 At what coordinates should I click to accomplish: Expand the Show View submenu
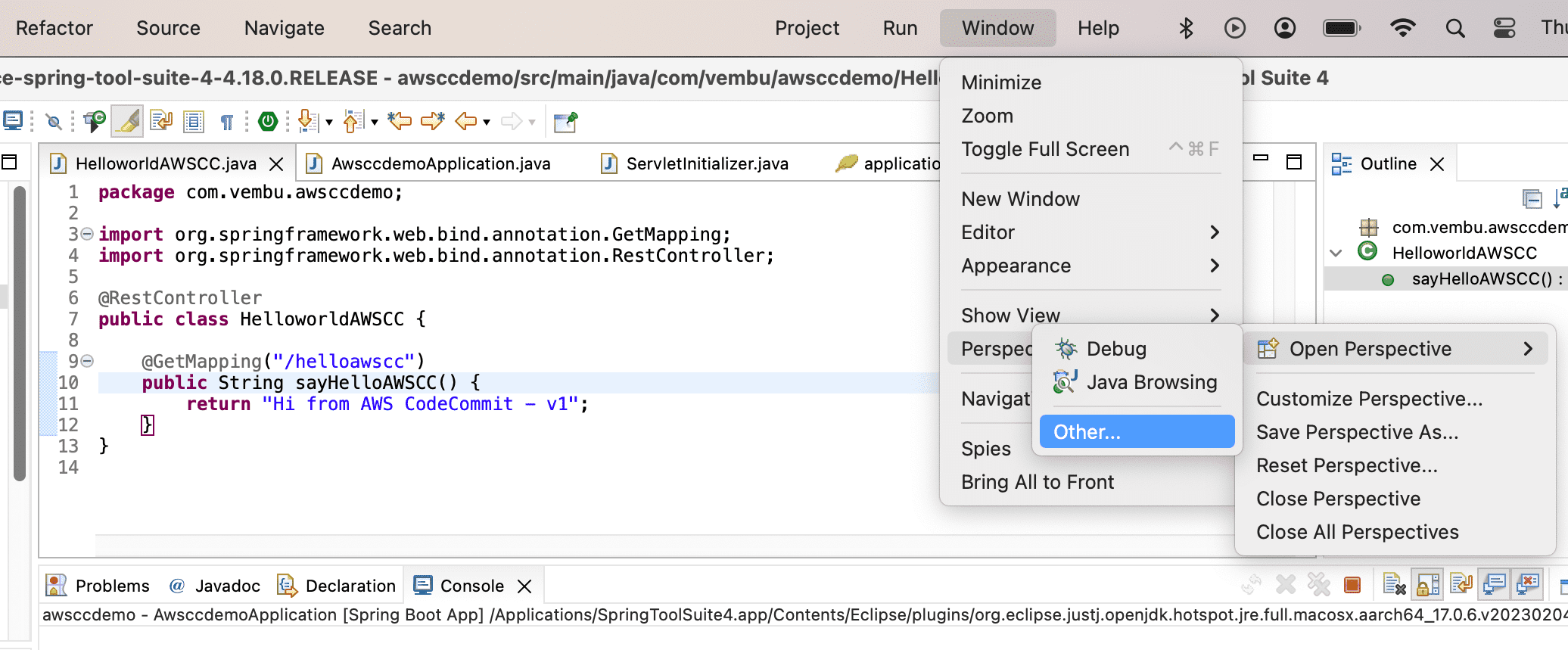1090,316
